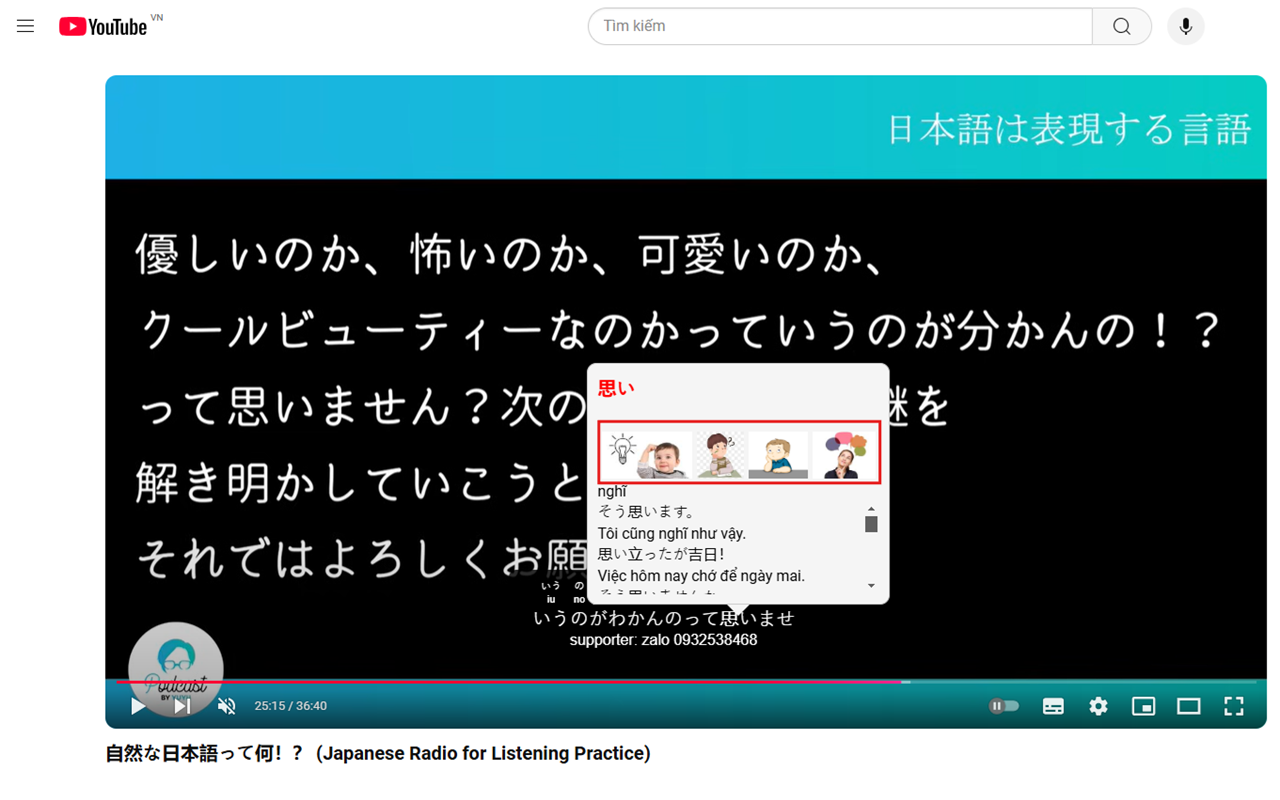Image resolution: width=1280 pixels, height=800 pixels.
Task: Unmute the video volume
Action: point(226,706)
